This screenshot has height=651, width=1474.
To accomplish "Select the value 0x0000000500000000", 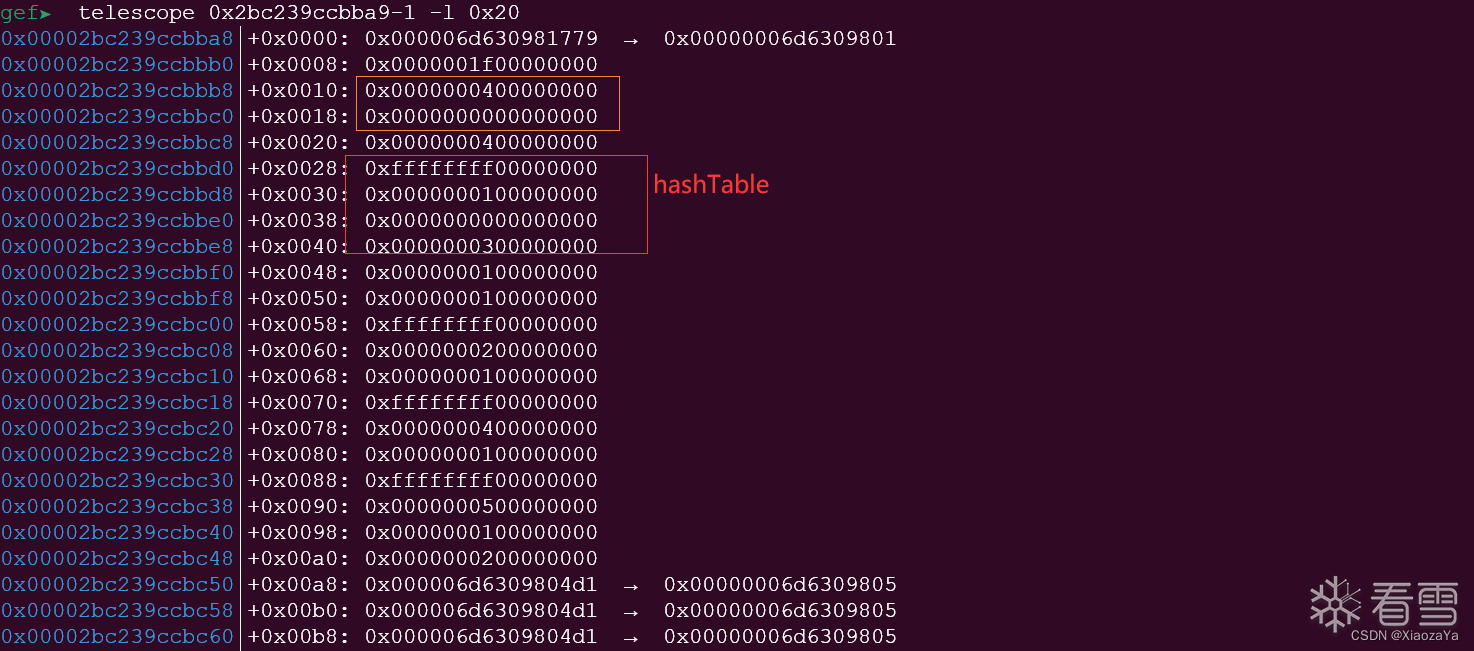I will [481, 507].
